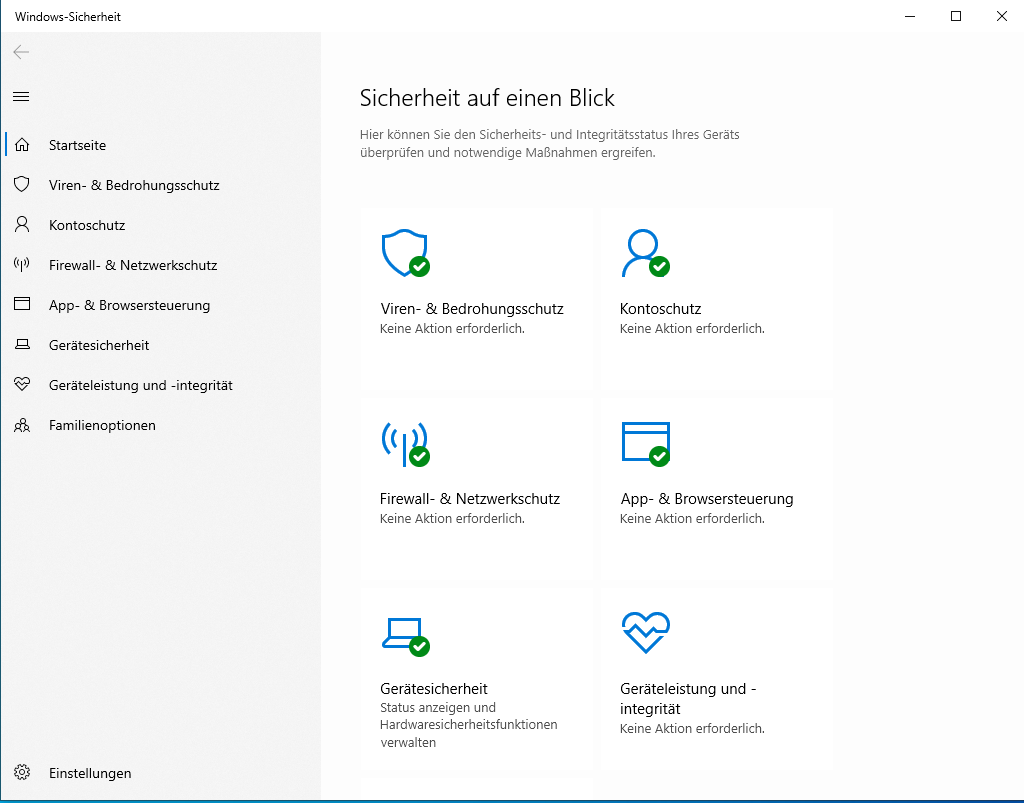Screen dimensions: 1024x803
Task: Minimize the Windows-Sicherheit window
Action: (910, 16)
